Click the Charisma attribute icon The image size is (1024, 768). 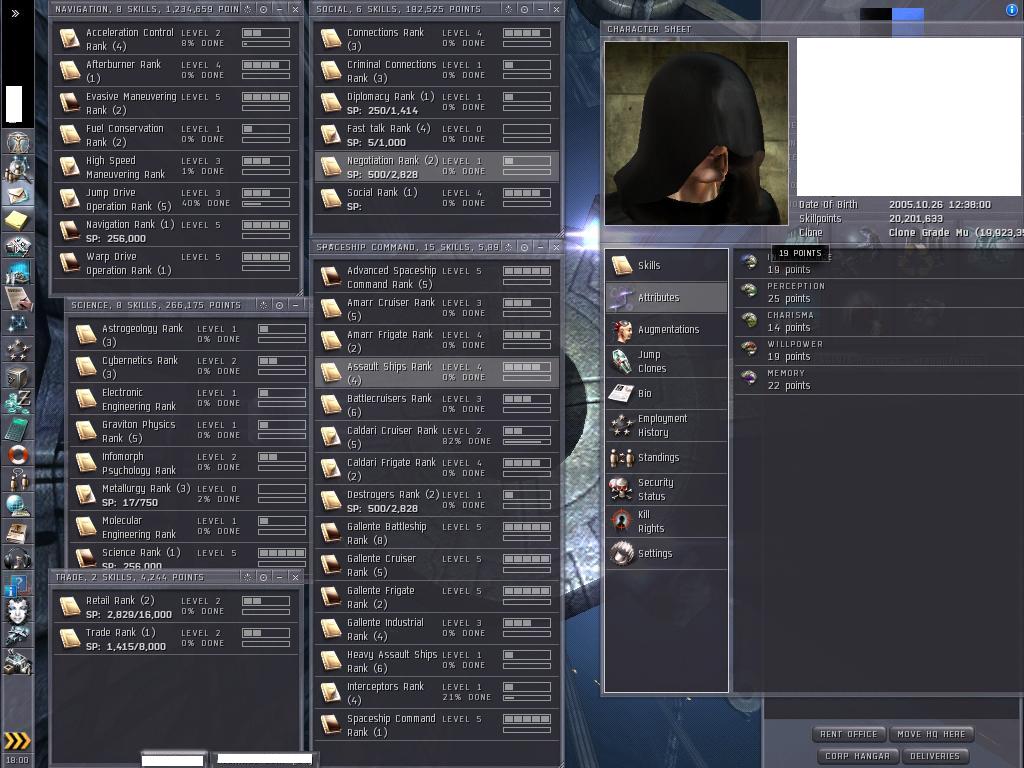(x=749, y=321)
